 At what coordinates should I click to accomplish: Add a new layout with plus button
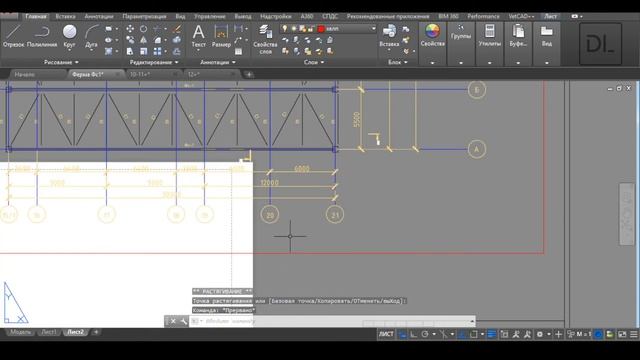click(96, 332)
